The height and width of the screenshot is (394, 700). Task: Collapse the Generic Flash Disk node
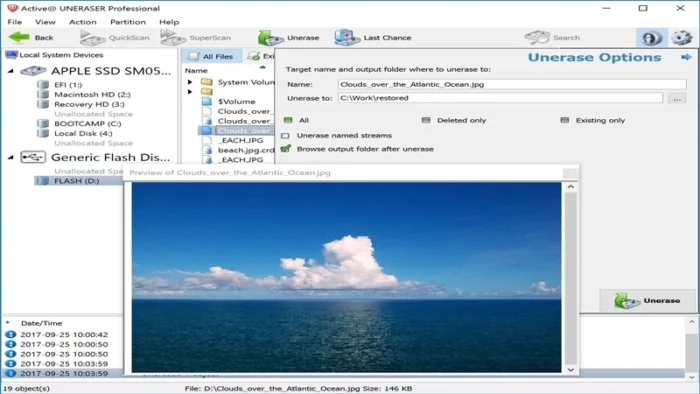(x=11, y=158)
